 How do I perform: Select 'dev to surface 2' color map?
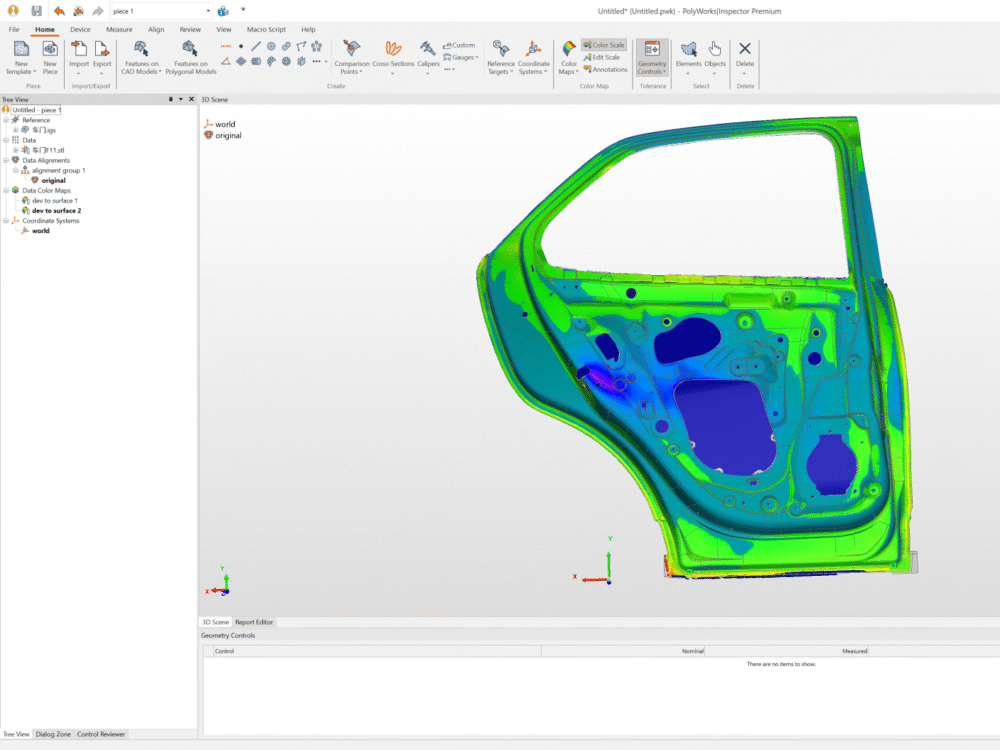(x=56, y=210)
